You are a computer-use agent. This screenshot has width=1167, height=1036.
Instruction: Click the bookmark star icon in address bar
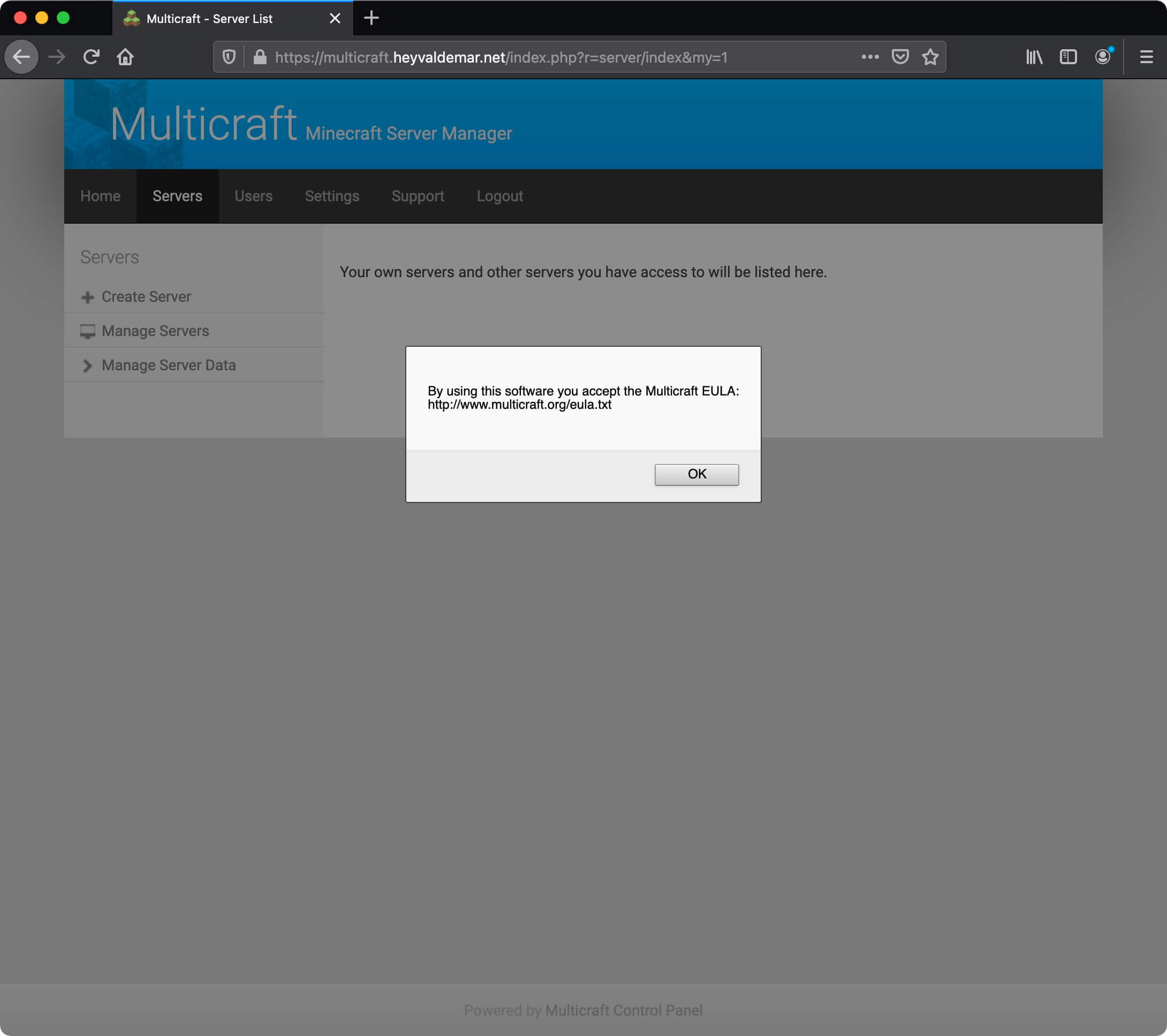pos(930,57)
